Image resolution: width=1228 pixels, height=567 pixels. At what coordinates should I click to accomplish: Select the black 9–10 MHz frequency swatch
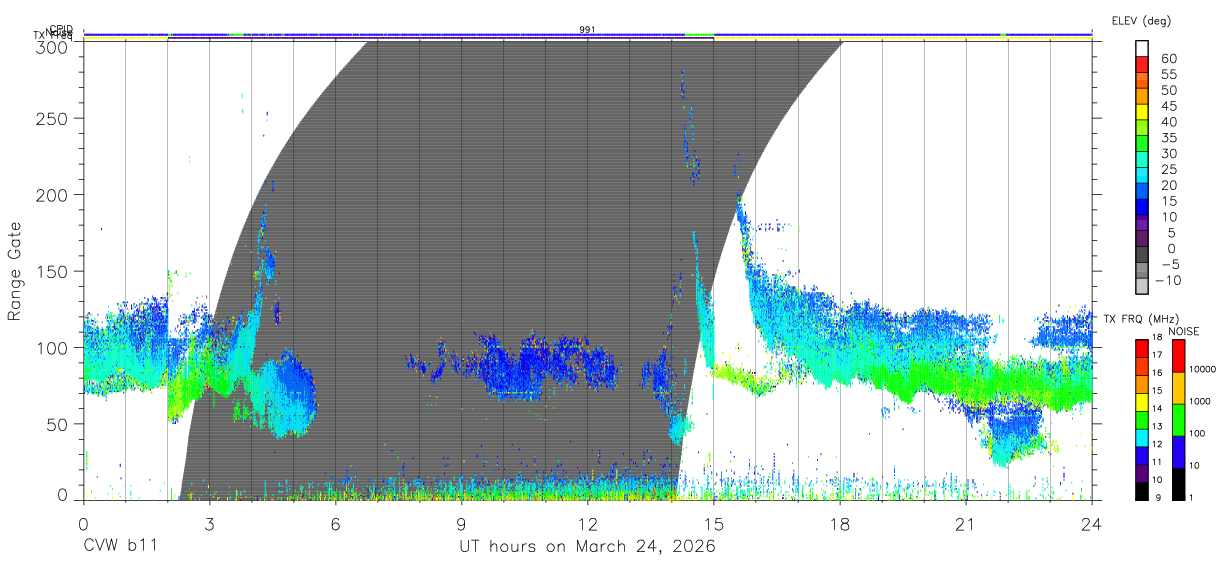(x=1142, y=490)
